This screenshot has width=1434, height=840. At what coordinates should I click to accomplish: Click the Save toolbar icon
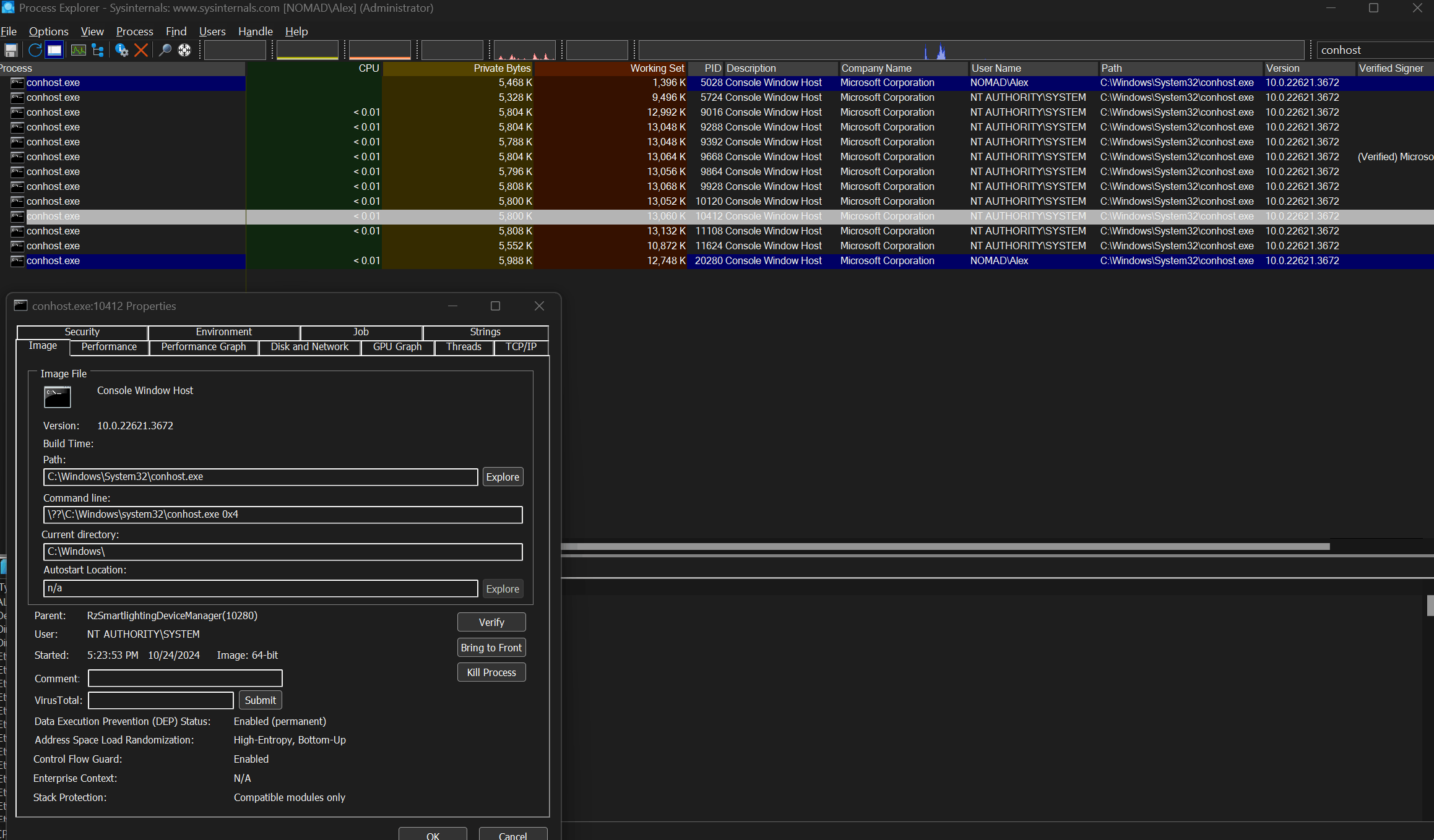(x=11, y=50)
